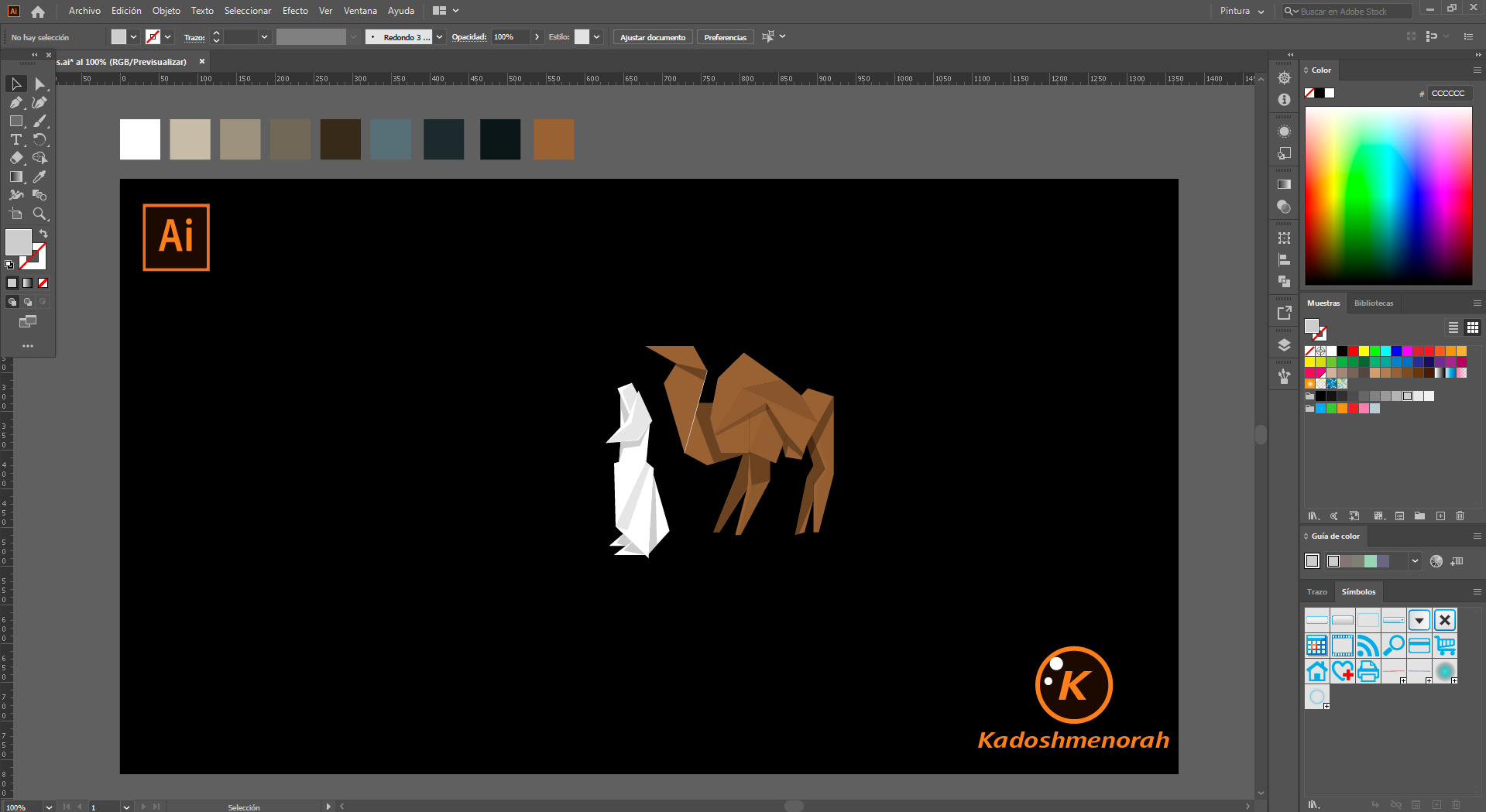Screen dimensions: 1486x812
Task: Select the Gradient tool
Action: (16, 176)
